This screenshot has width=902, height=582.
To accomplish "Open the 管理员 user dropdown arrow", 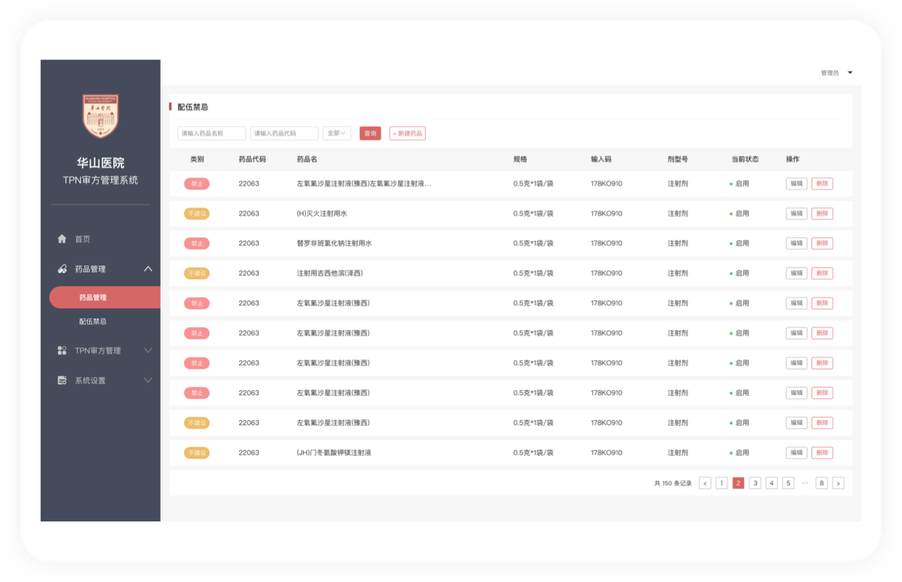I will [850, 72].
